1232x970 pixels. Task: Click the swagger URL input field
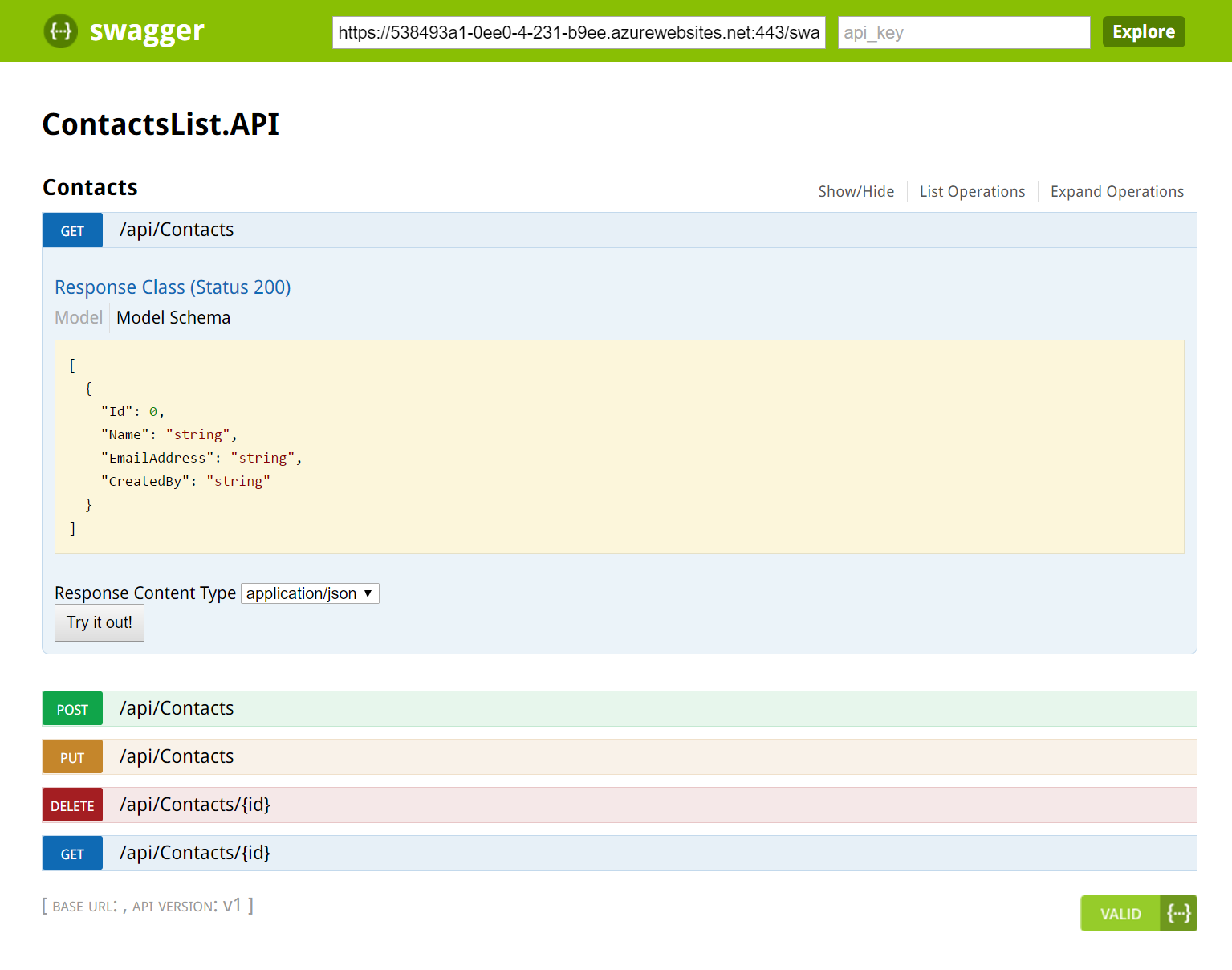point(579,33)
